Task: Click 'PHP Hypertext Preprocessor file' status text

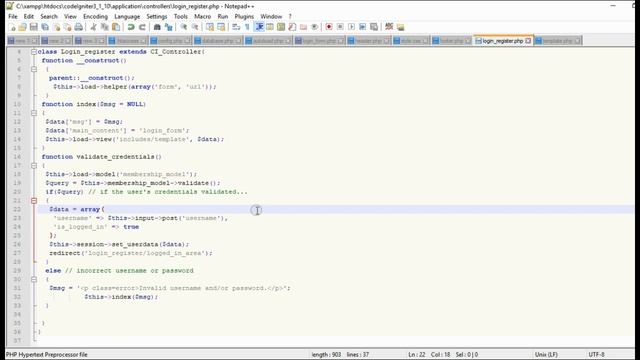Action: (47, 355)
